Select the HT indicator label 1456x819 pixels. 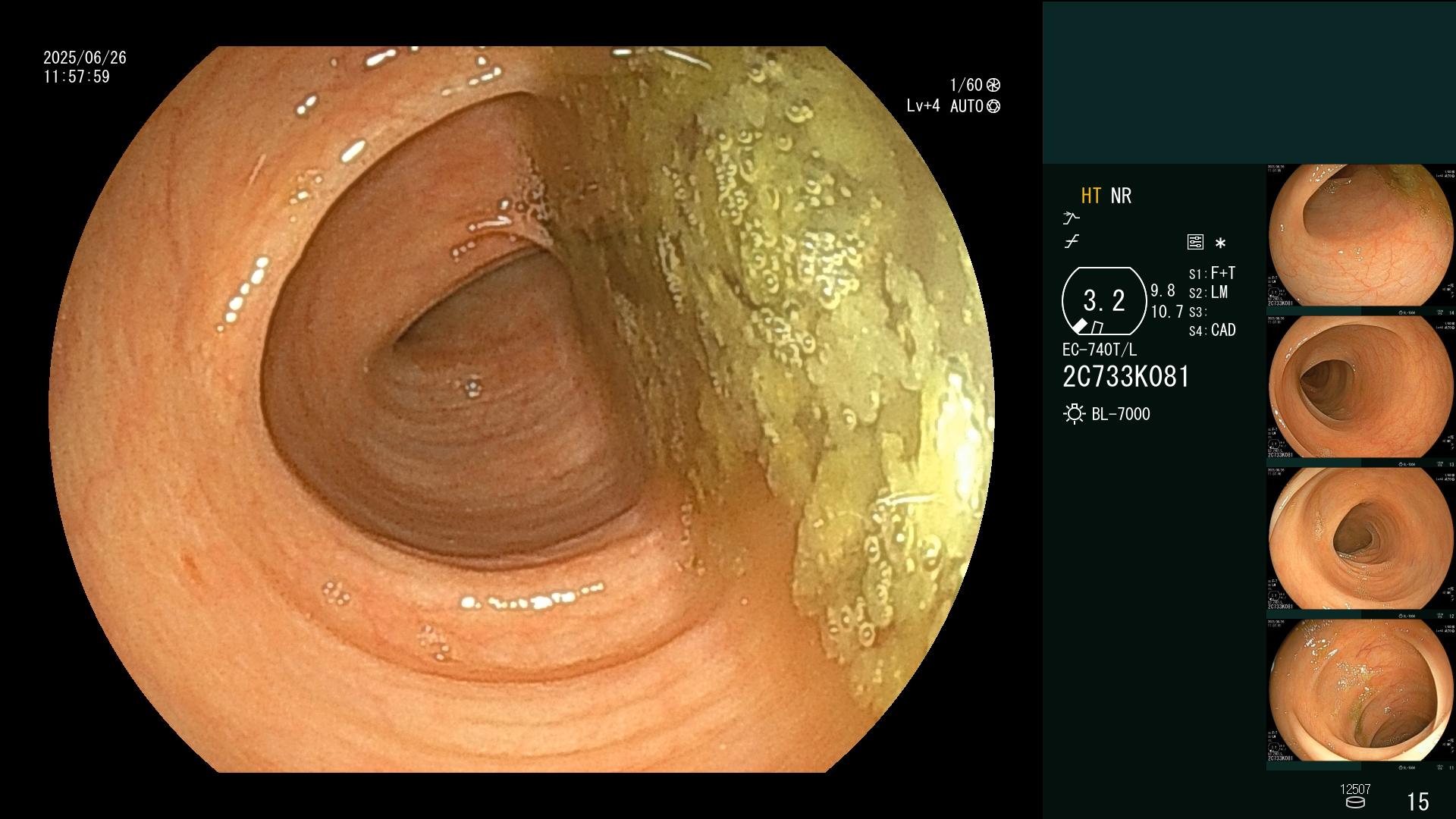[1090, 196]
